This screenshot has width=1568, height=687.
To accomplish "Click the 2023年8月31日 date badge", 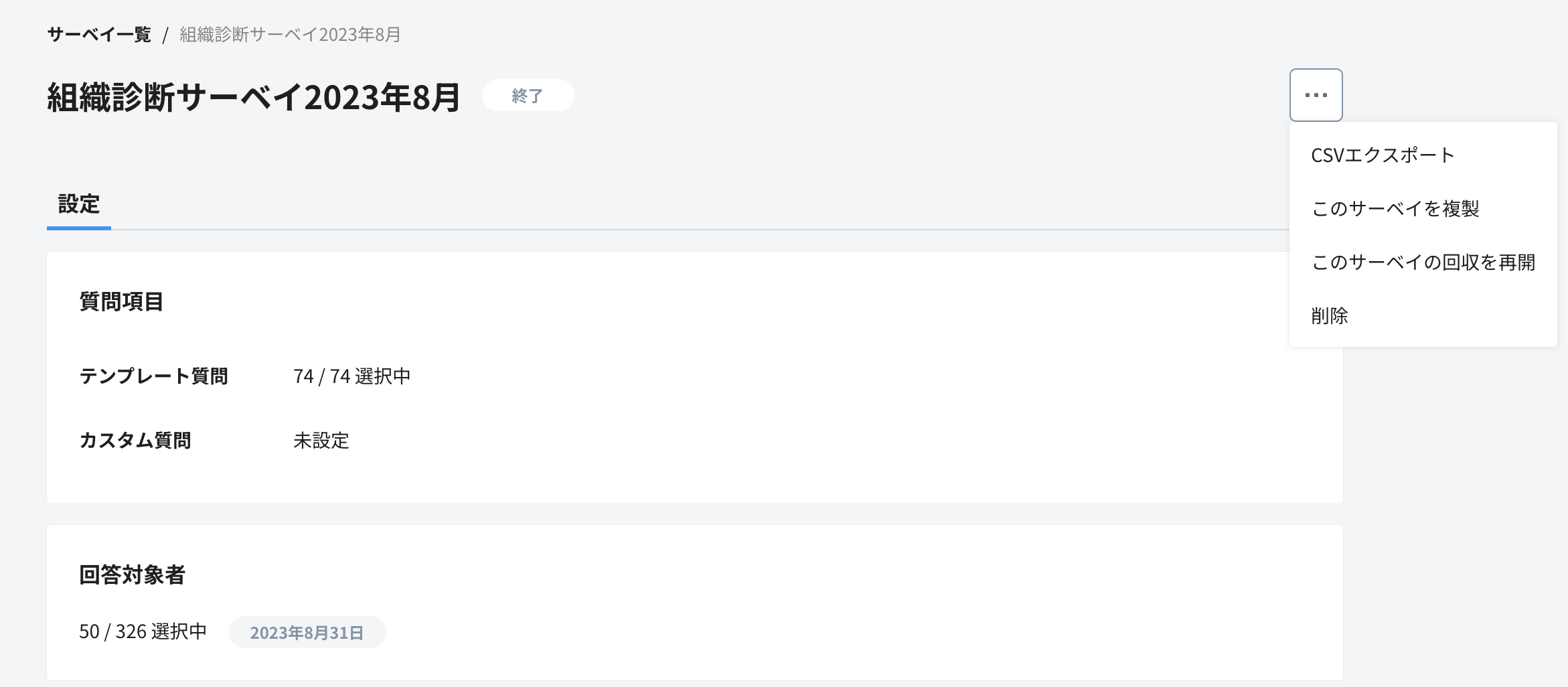I will 307,633.
